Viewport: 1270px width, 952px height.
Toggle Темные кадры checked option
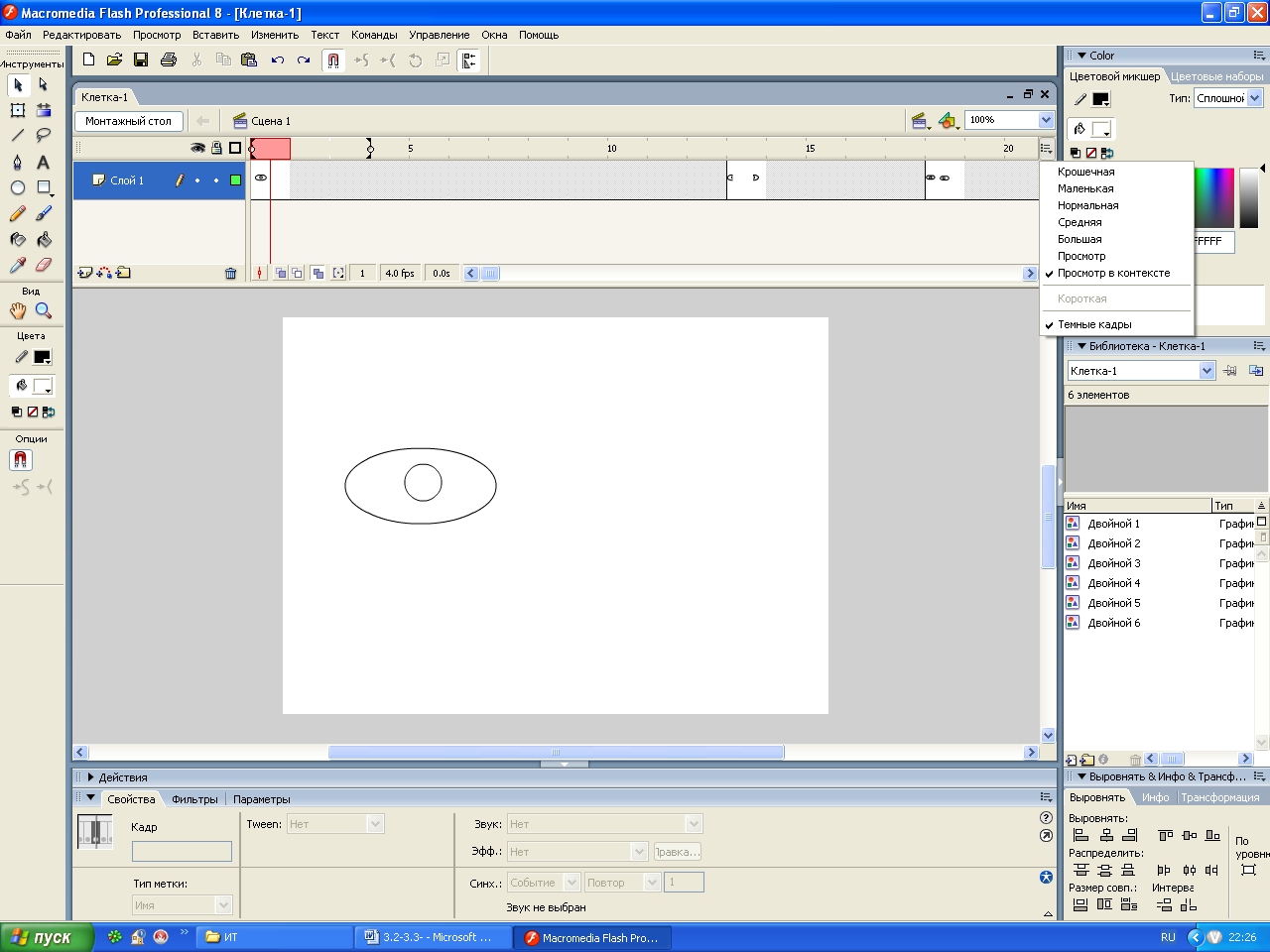coord(1116,324)
